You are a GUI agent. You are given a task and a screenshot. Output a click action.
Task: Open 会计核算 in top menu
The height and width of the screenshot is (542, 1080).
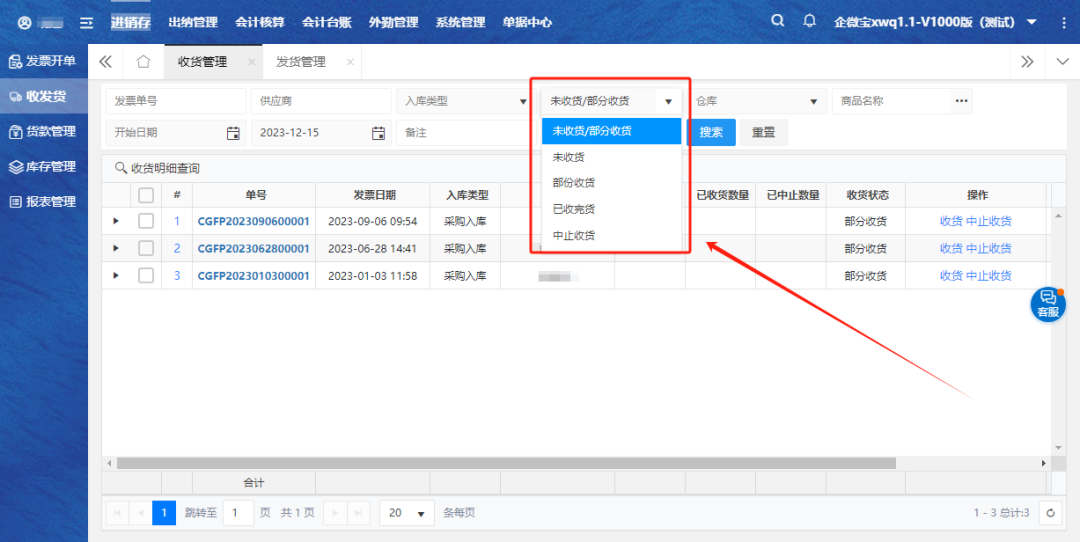(x=259, y=22)
